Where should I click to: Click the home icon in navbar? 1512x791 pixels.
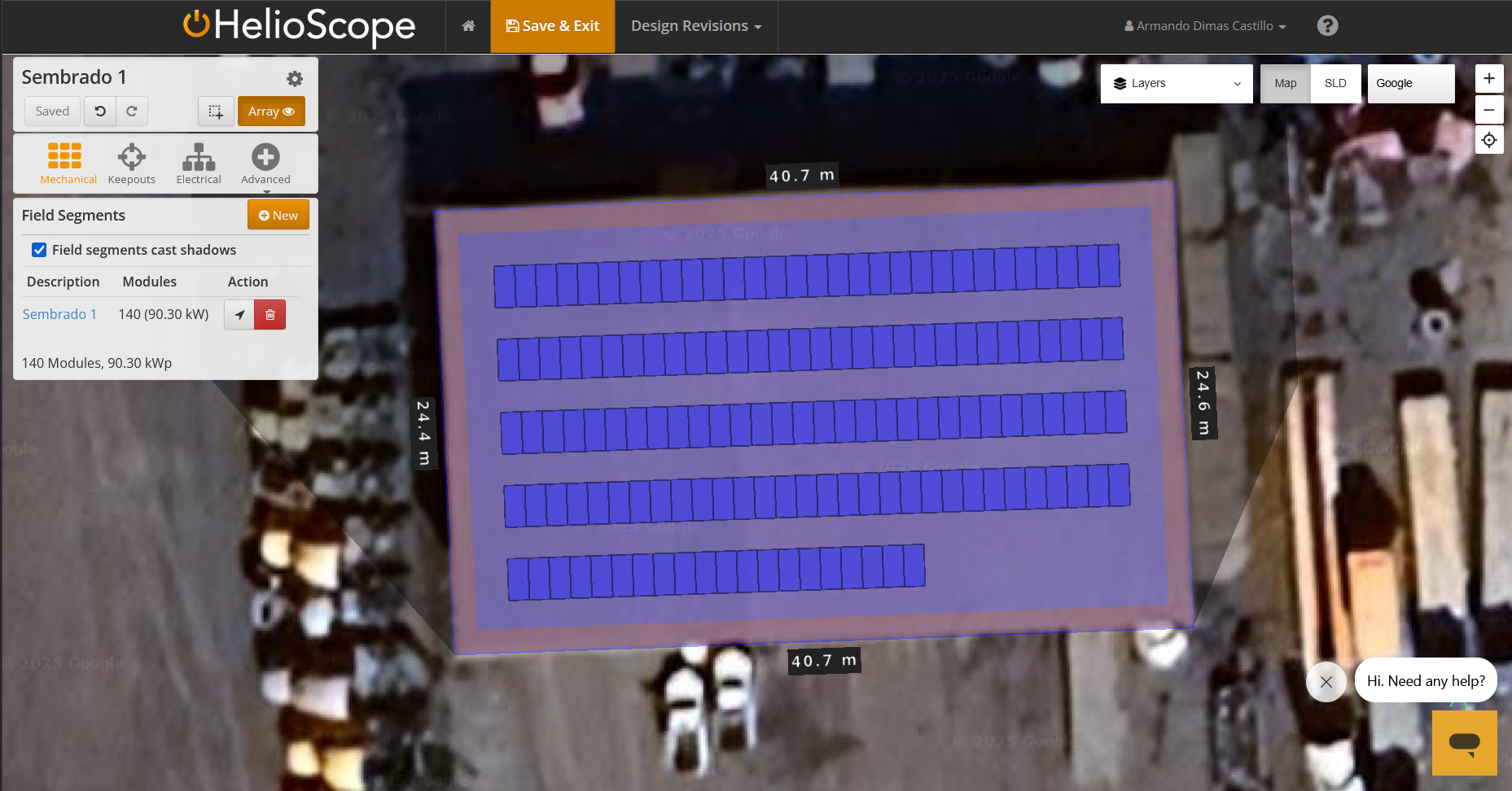(468, 26)
